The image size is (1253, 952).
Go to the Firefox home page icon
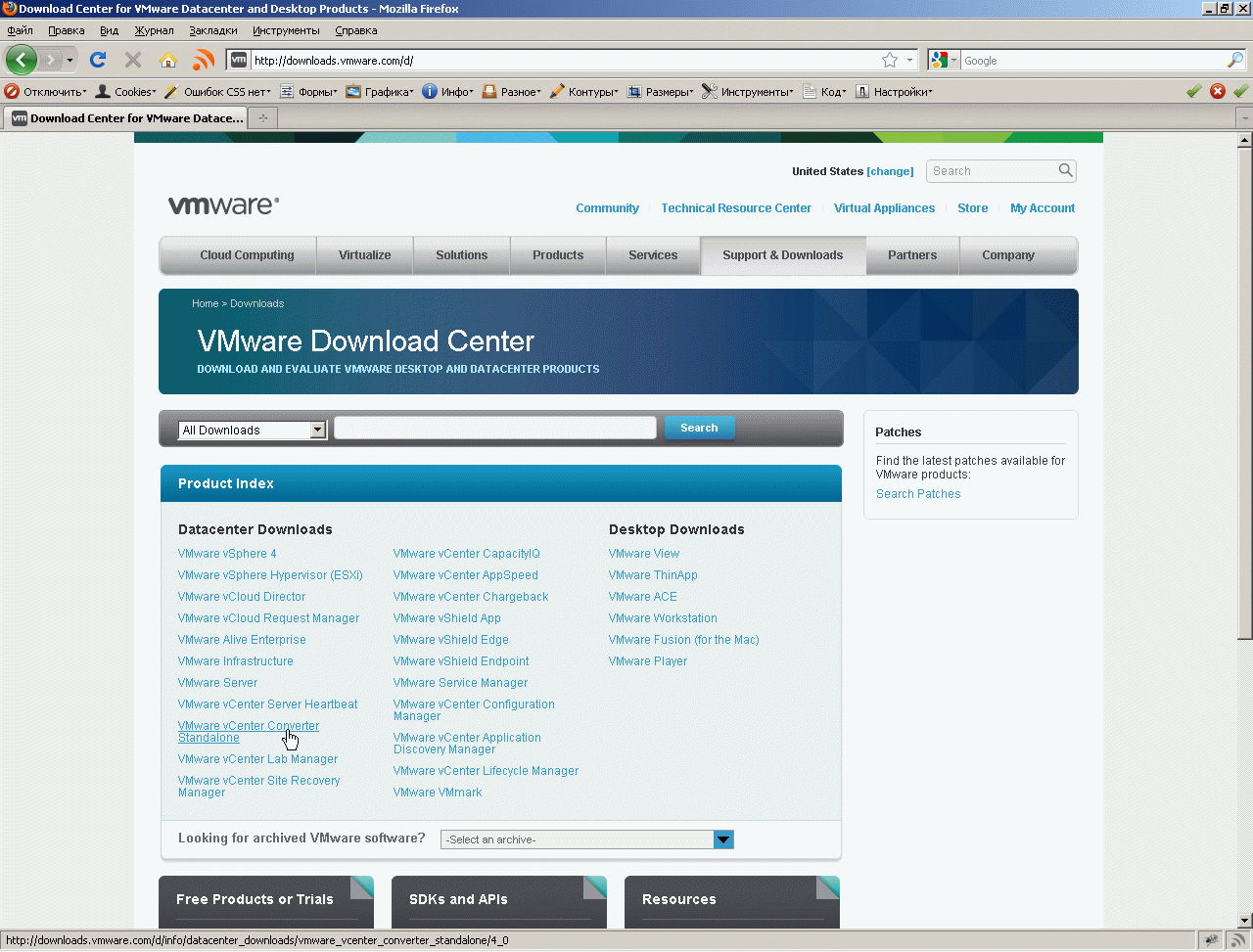point(168,61)
